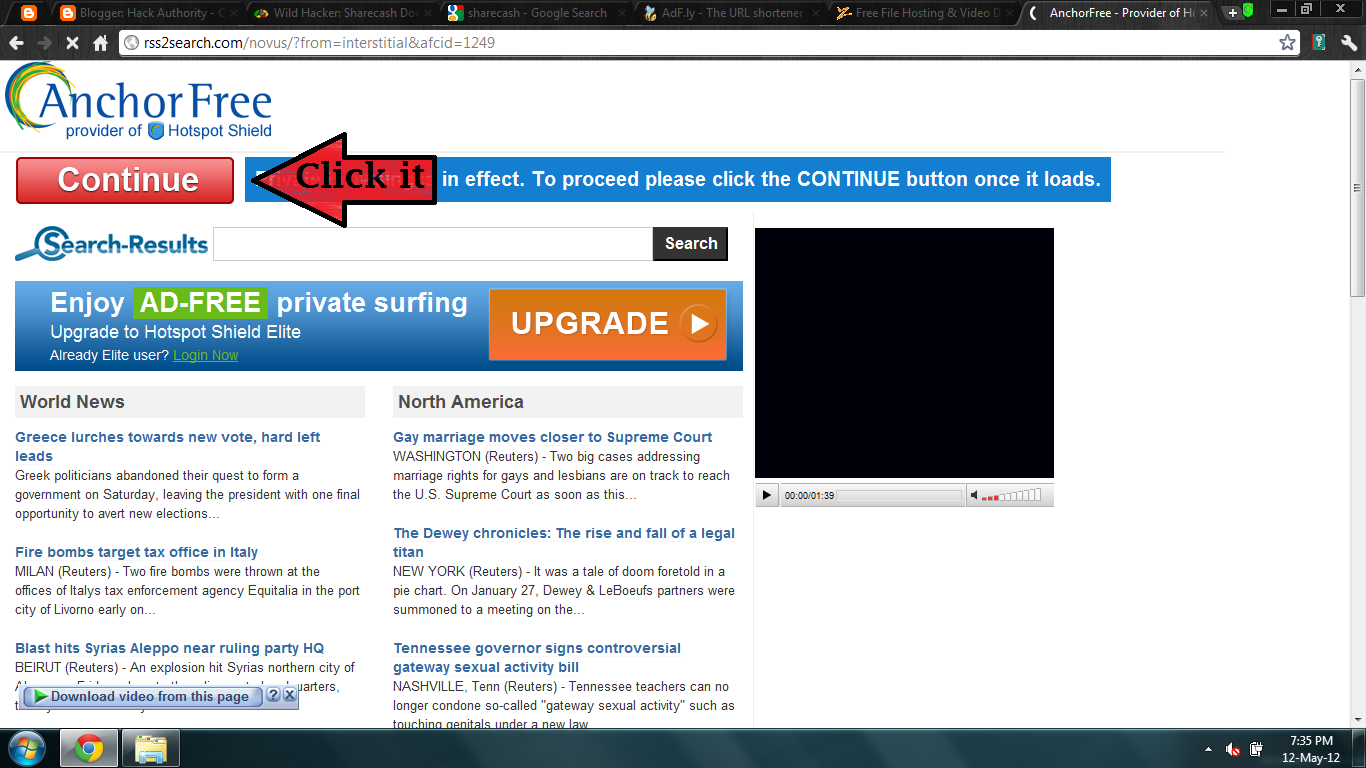Screen dimensions: 1366x768
Task: Click the Chrome icon in the taskbar
Action: (x=88, y=748)
